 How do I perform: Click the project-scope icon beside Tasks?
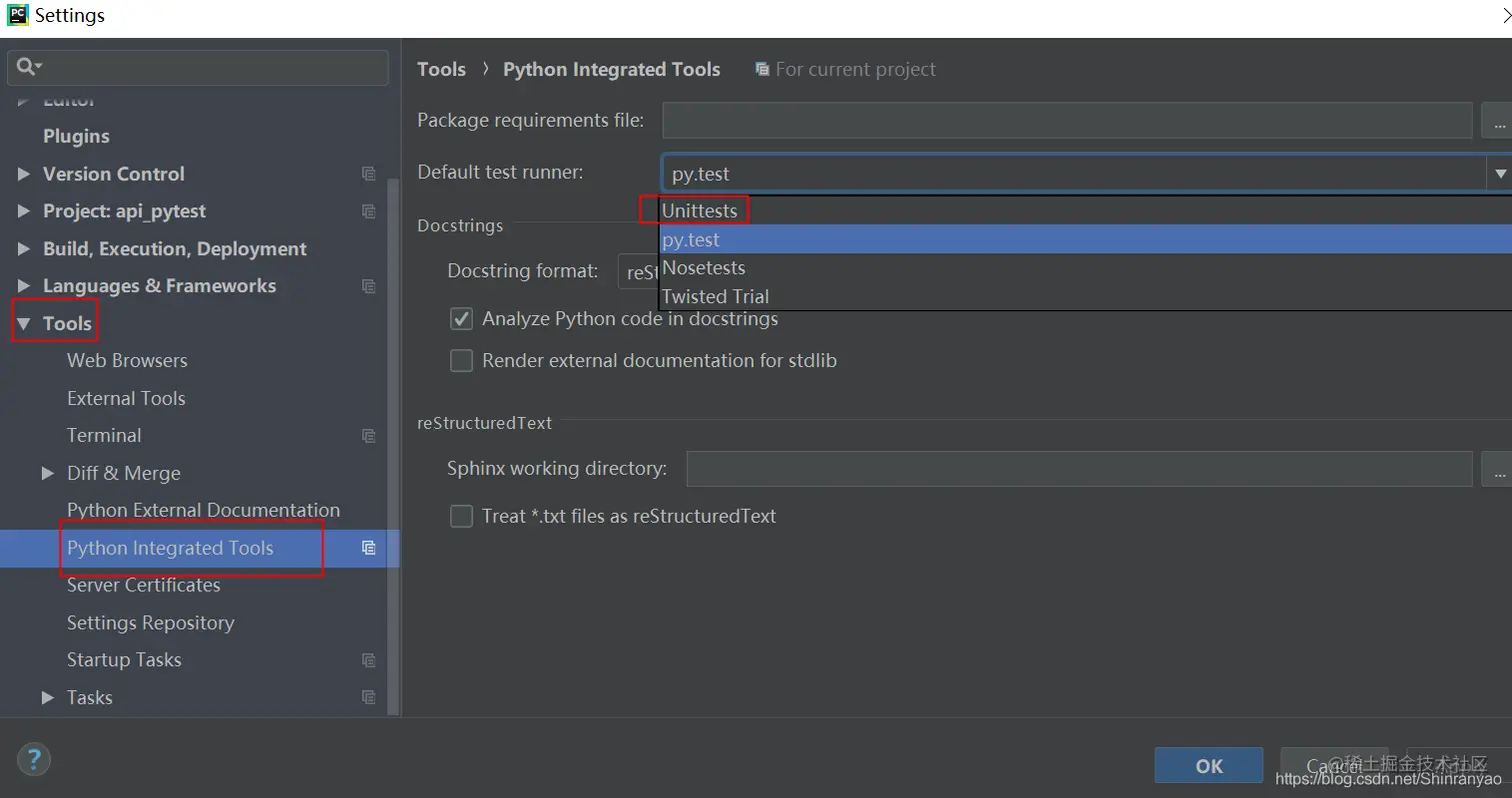point(368,697)
